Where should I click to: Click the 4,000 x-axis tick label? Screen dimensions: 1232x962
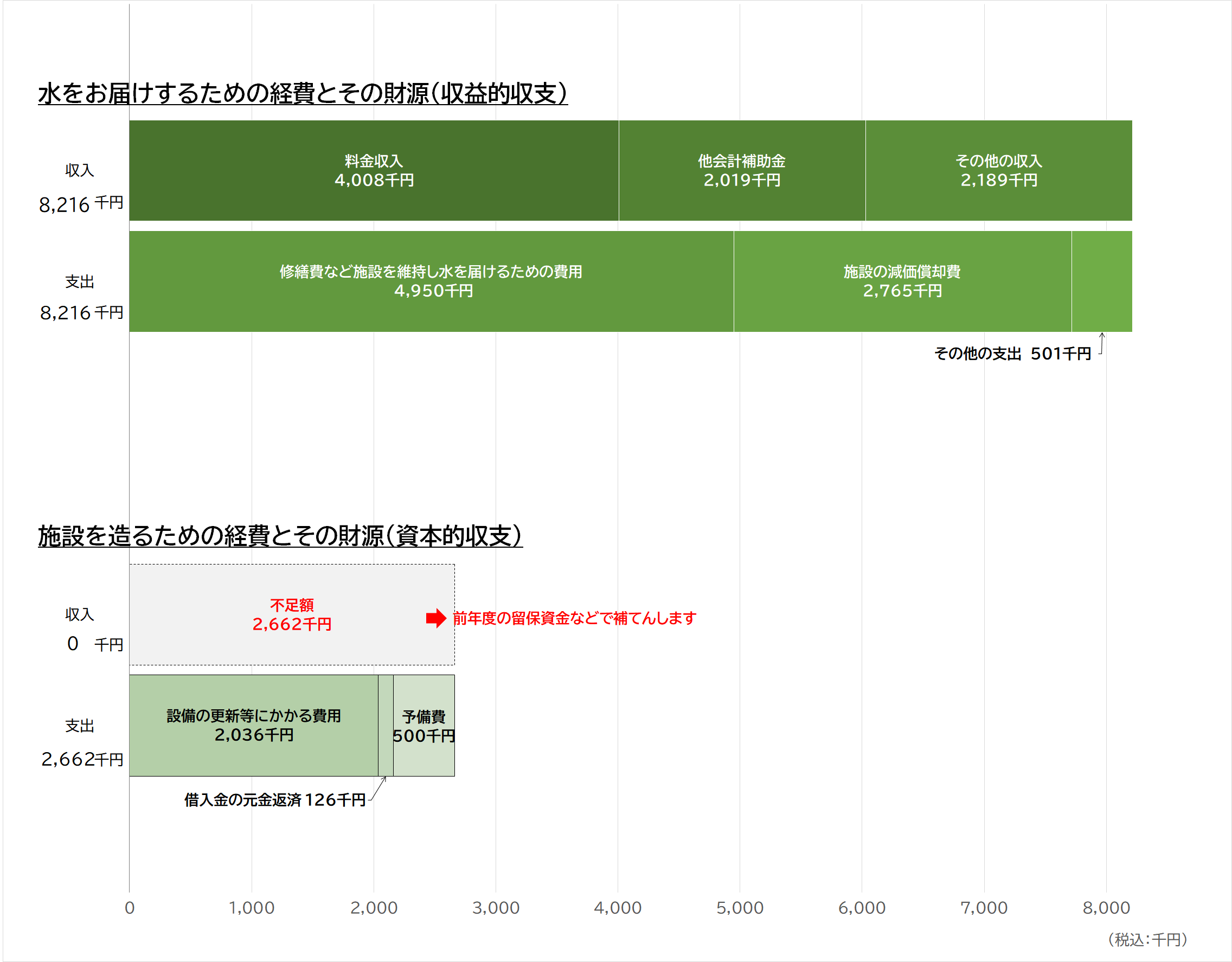coord(617,907)
